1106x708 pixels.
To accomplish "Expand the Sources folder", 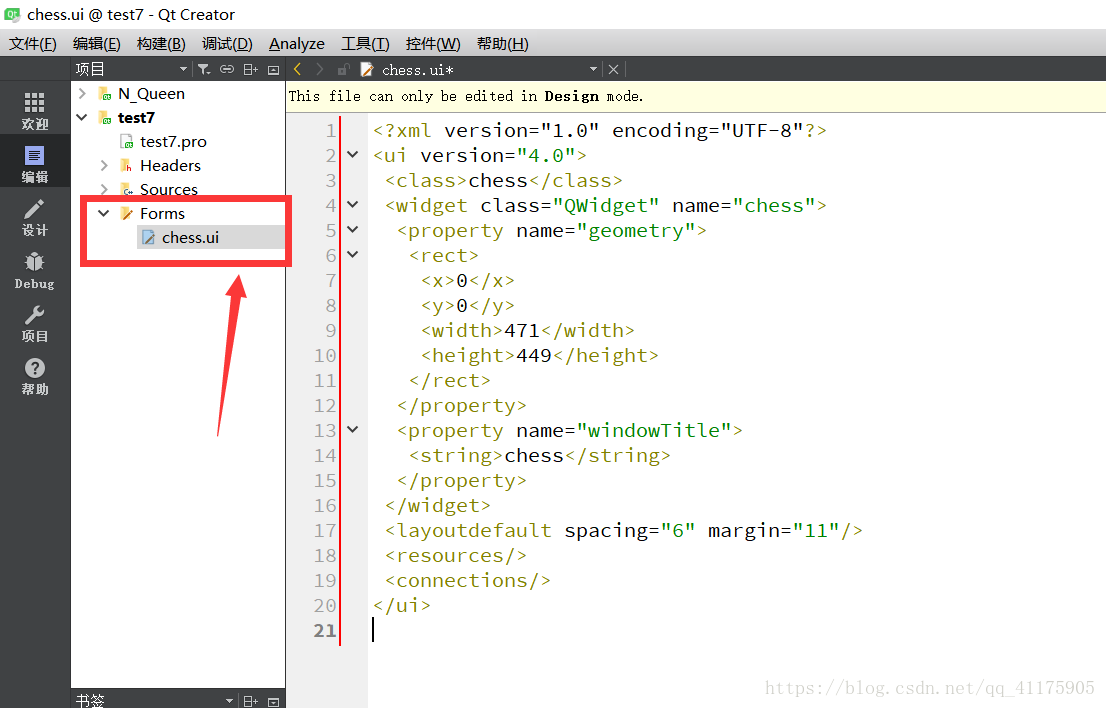I will [104, 189].
